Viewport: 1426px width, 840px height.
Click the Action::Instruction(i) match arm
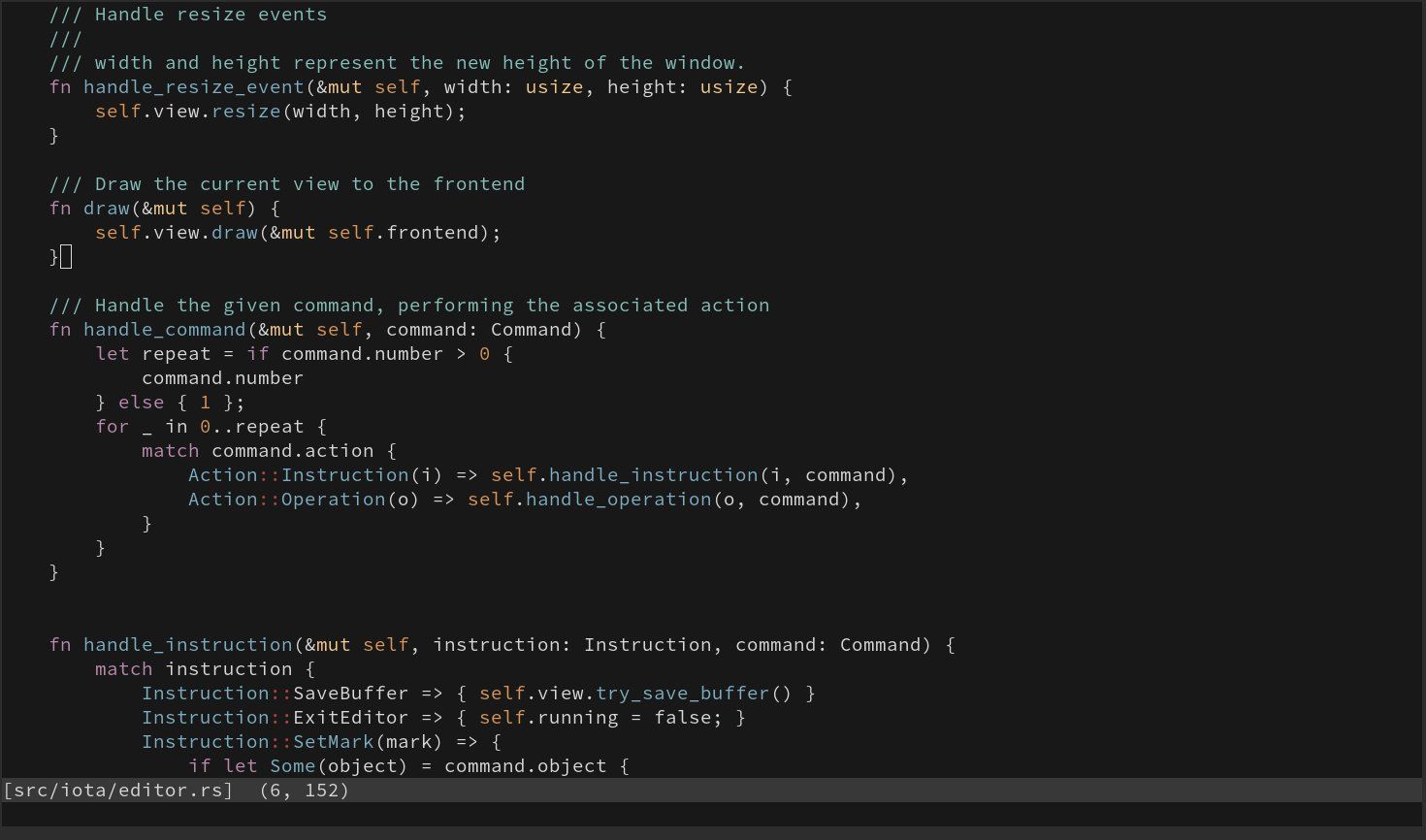coord(548,475)
